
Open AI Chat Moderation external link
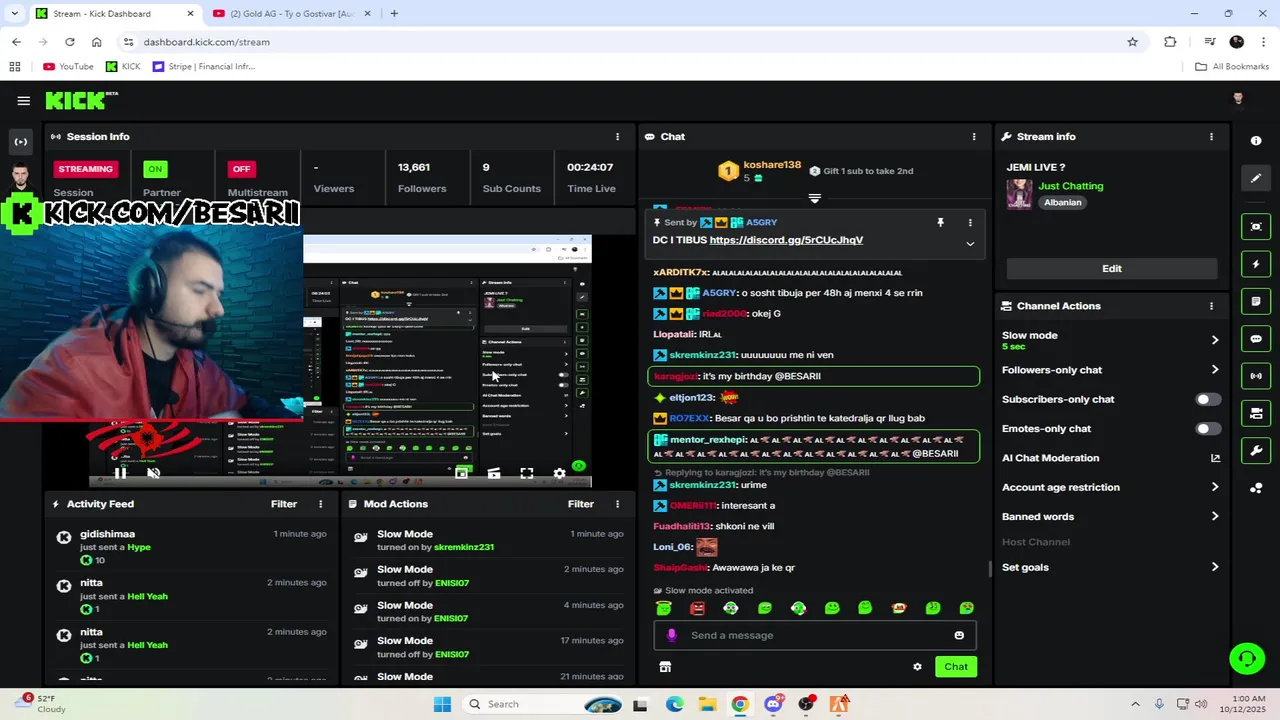[1215, 458]
